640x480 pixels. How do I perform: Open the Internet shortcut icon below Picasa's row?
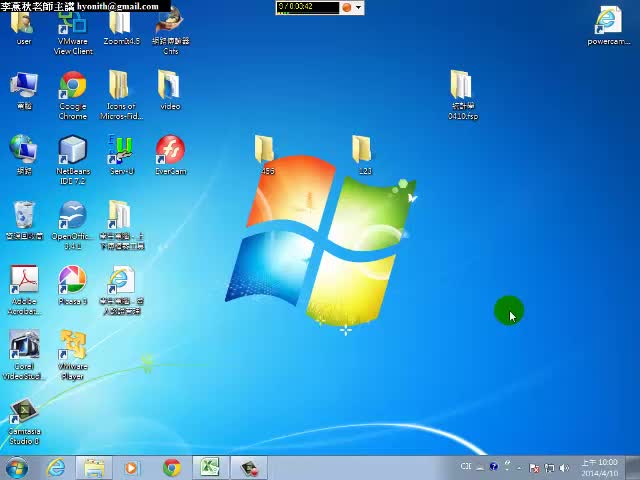(121, 291)
